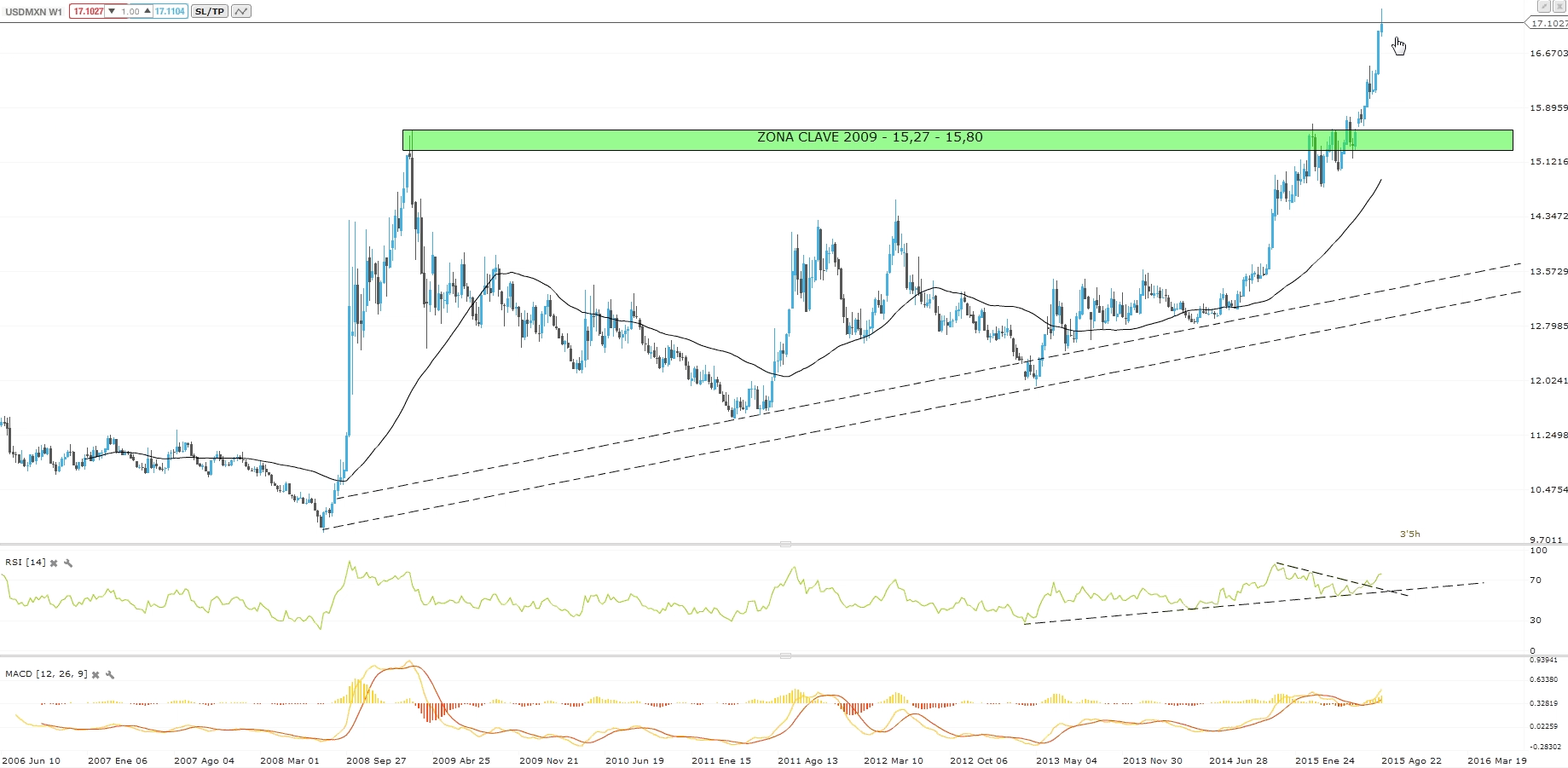Image resolution: width=1568 pixels, height=768 pixels.
Task: Click the 2009 Abr 25 date label
Action: pos(461,761)
